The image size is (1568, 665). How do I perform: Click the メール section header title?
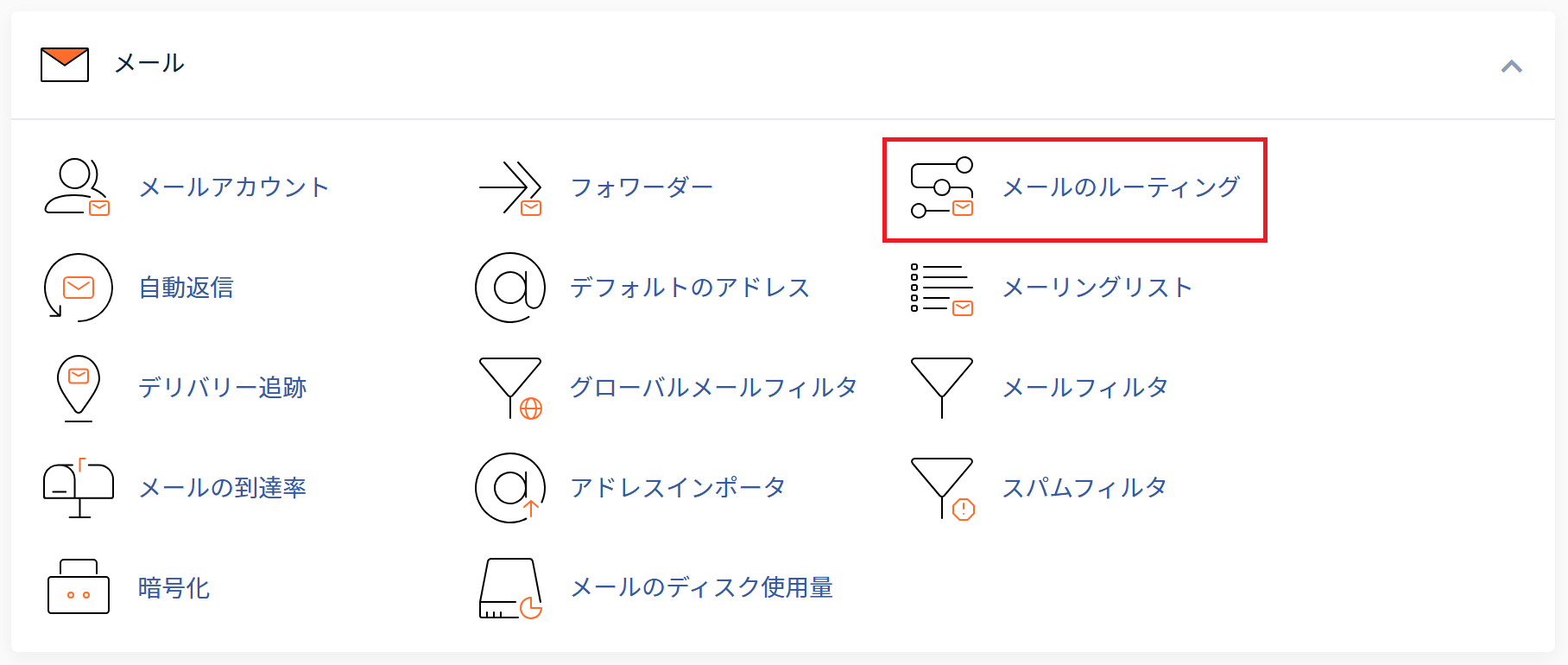pos(149,63)
